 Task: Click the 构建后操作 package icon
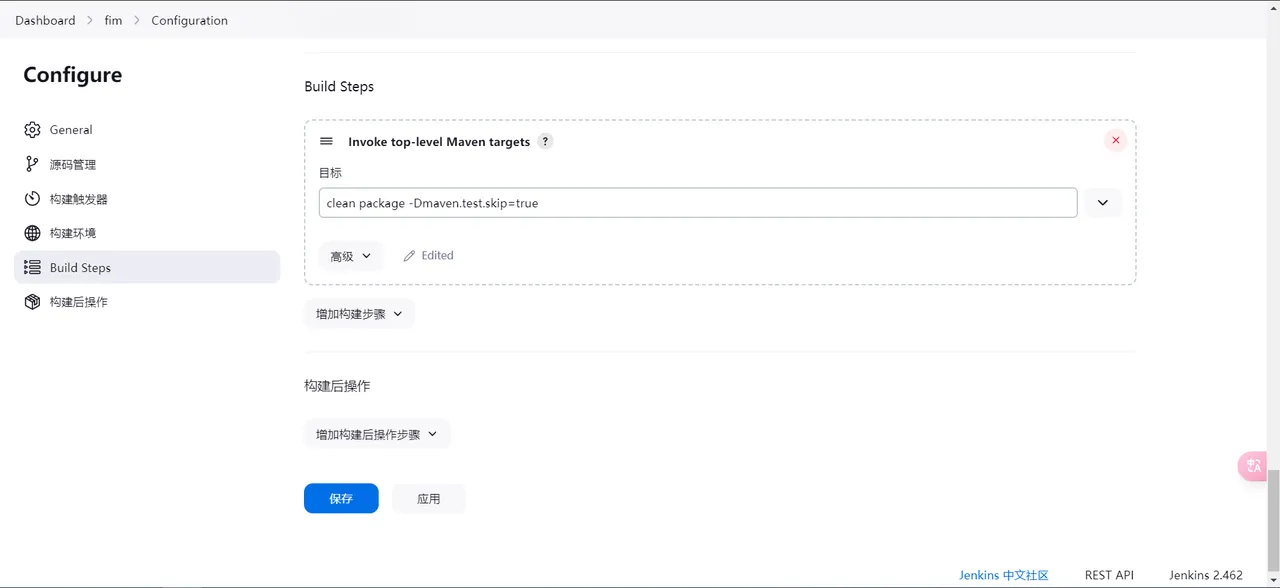point(32,302)
